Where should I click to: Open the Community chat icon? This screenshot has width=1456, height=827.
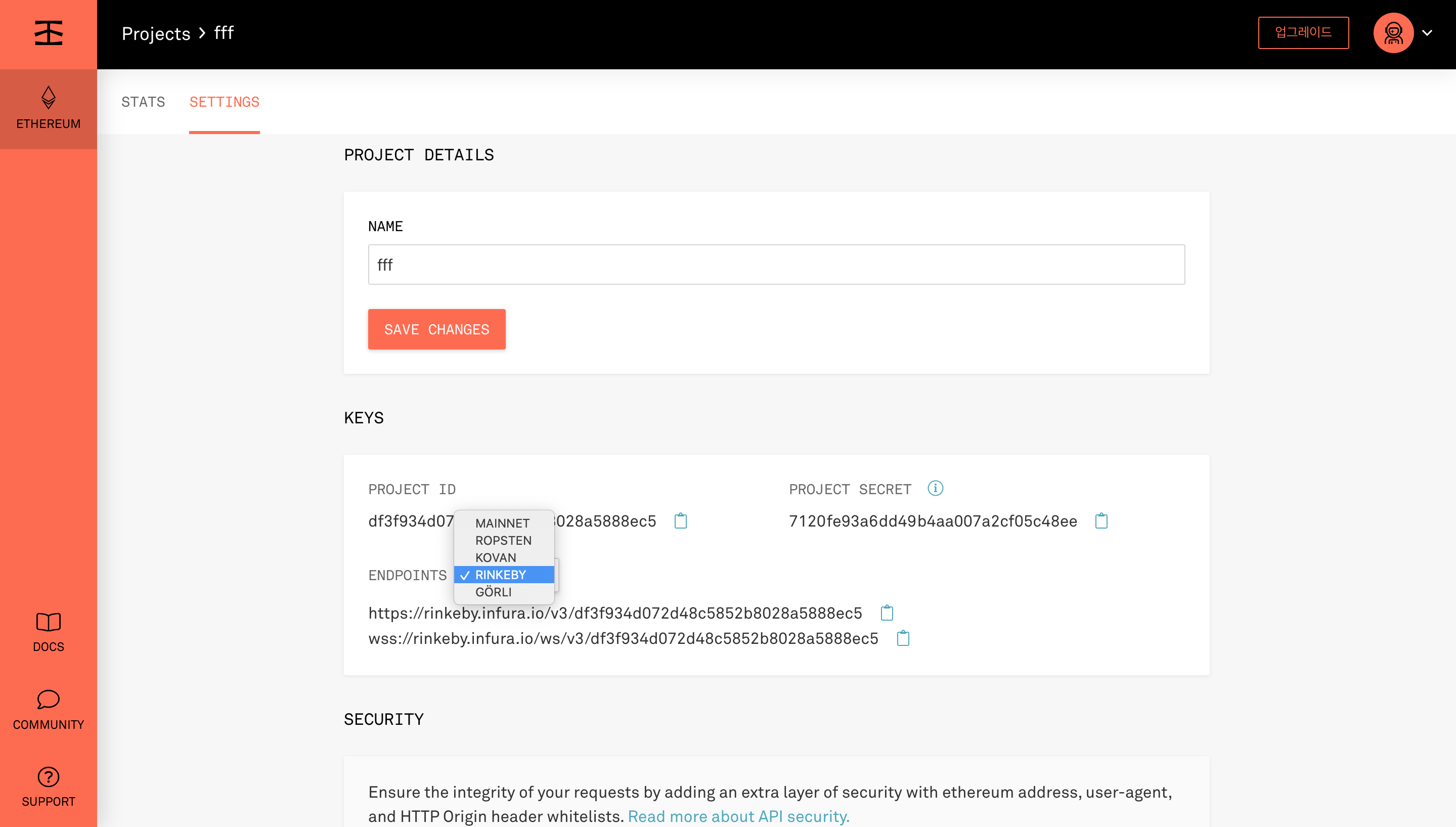pyautogui.click(x=48, y=699)
